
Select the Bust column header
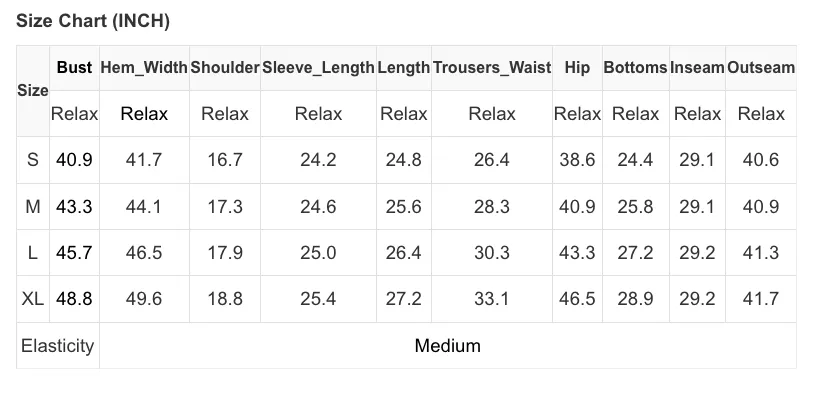(x=74, y=67)
